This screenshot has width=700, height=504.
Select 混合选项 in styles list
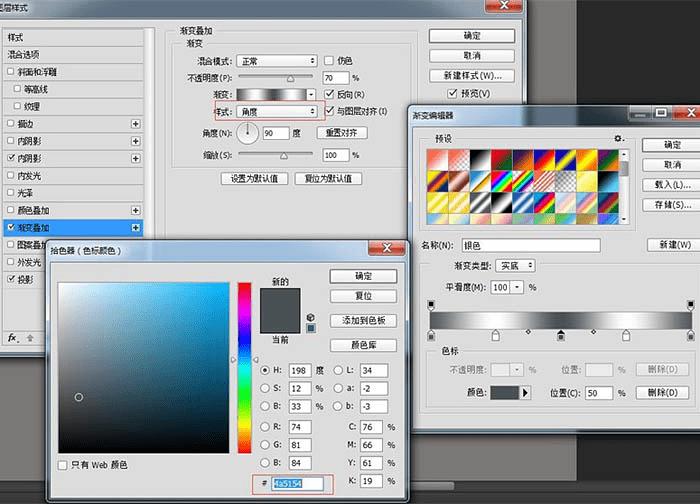(73, 54)
